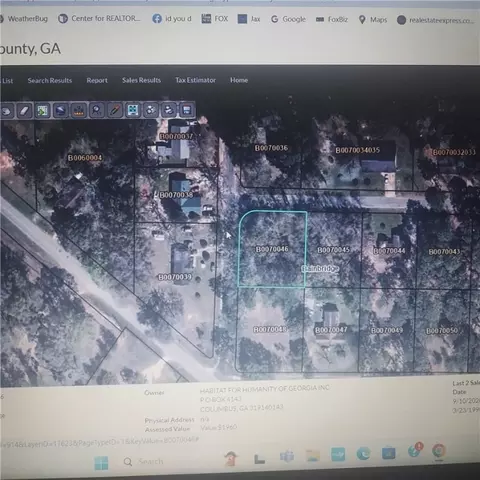Select parcel B0070048 label

pos(270,329)
